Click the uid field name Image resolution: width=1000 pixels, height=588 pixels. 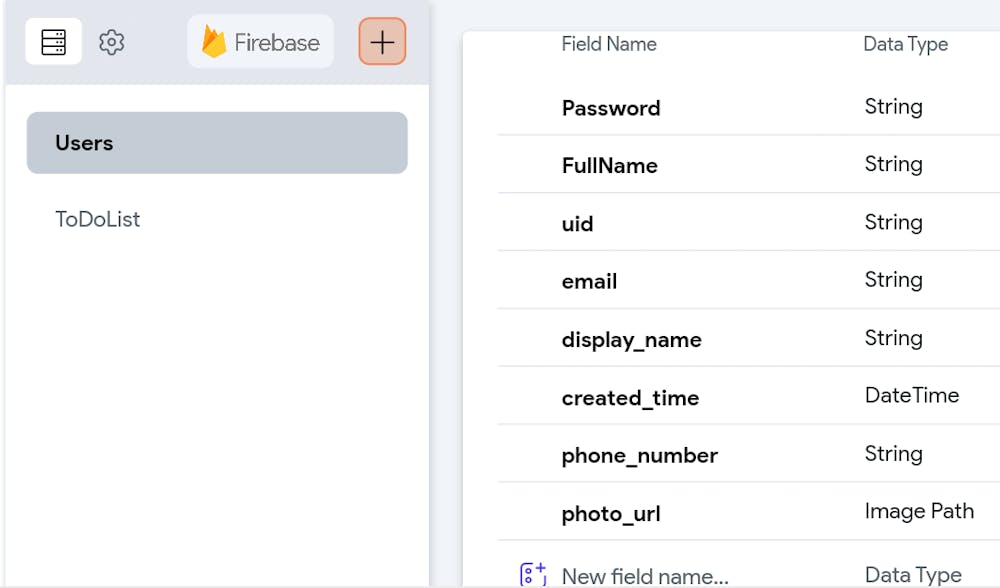pos(577,224)
